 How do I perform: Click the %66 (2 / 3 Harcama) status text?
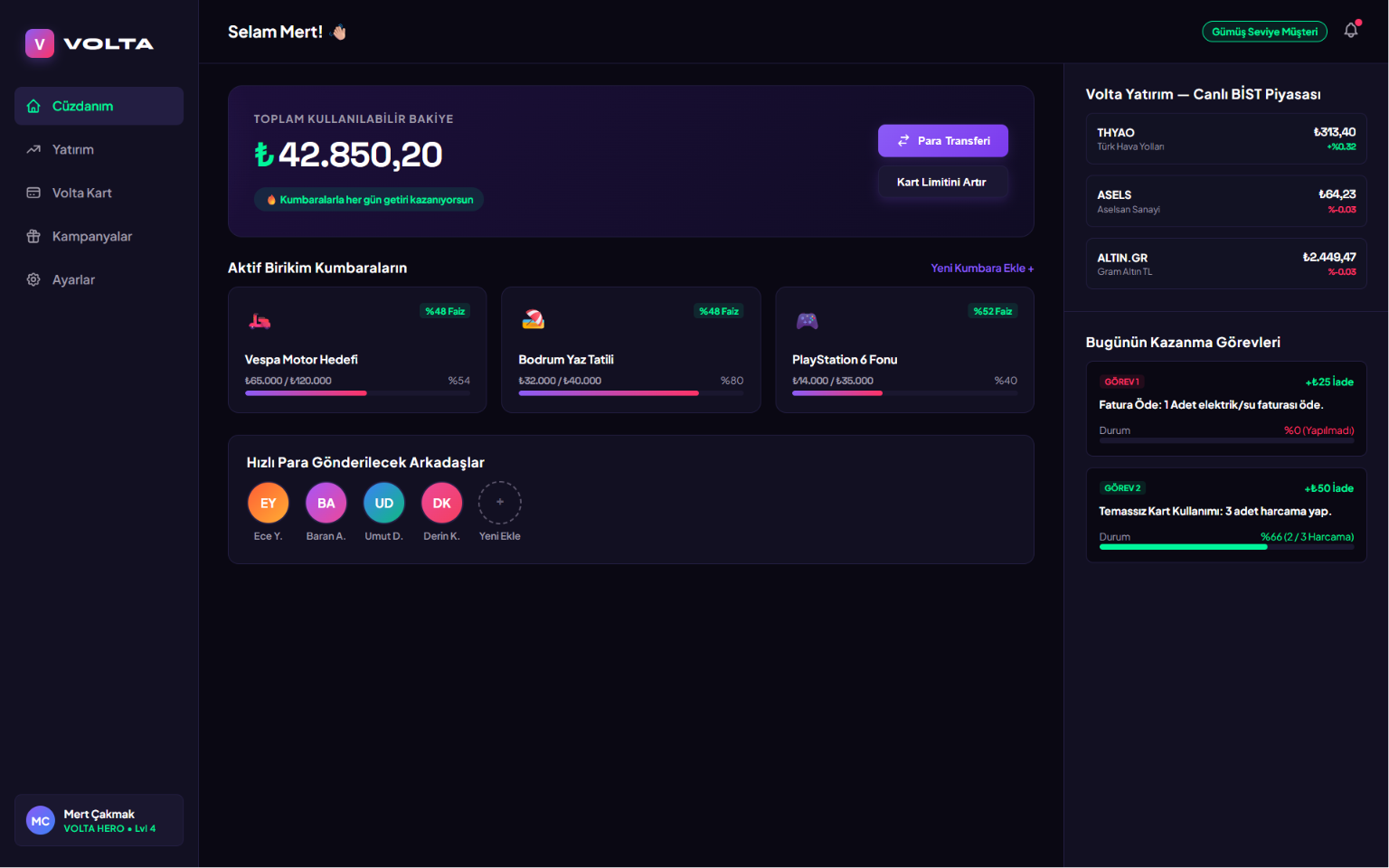click(x=1308, y=537)
